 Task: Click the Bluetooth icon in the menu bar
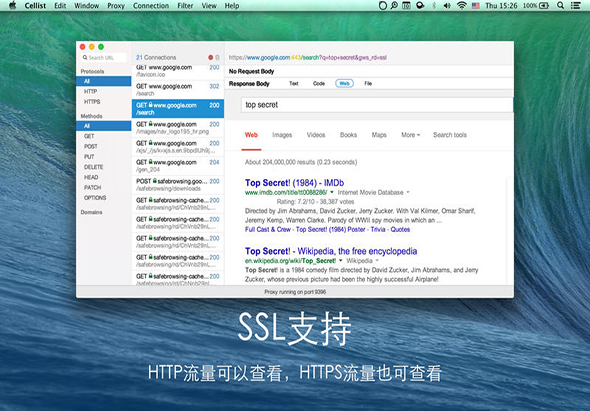(x=434, y=6)
